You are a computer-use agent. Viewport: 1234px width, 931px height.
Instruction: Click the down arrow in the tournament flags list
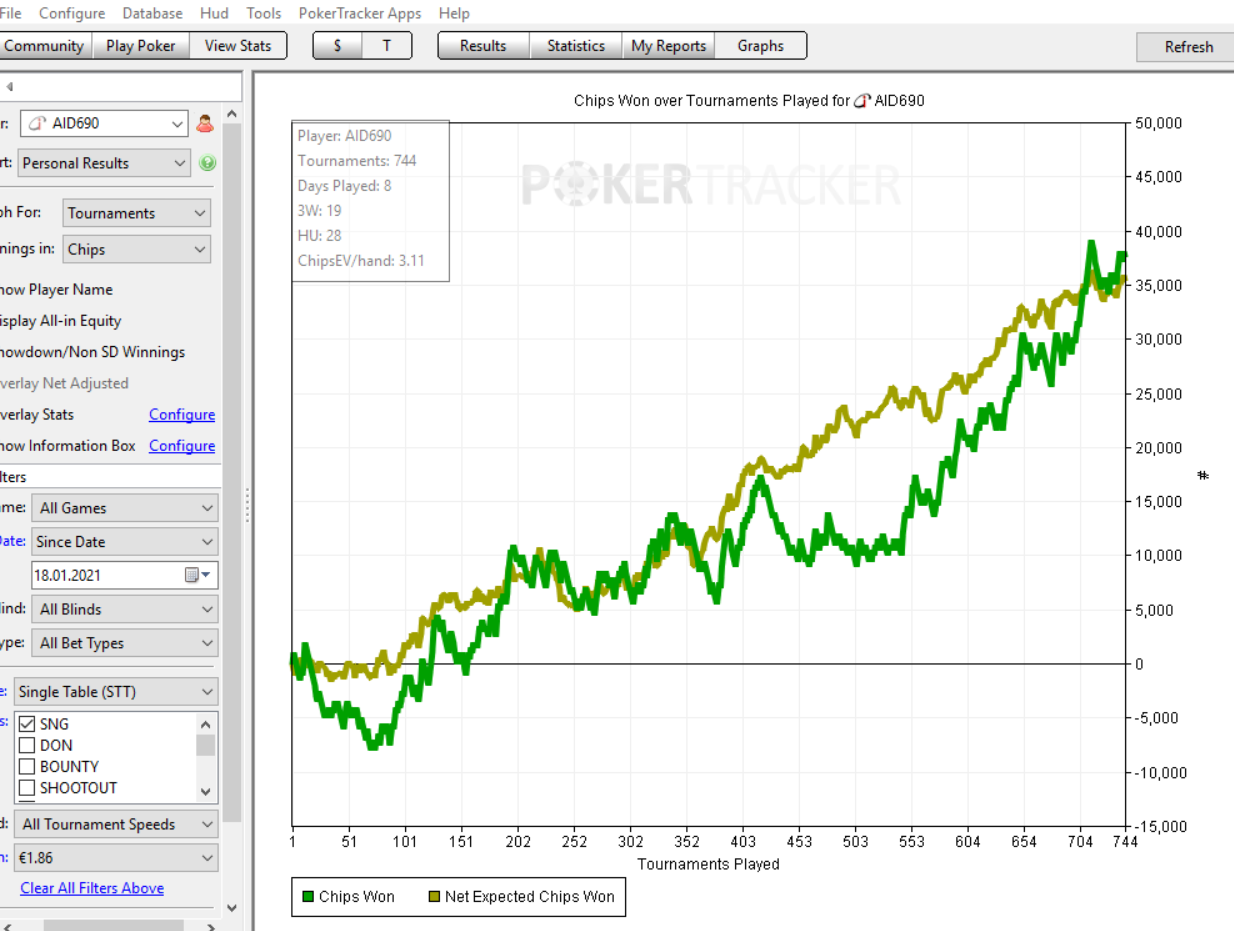[206, 791]
